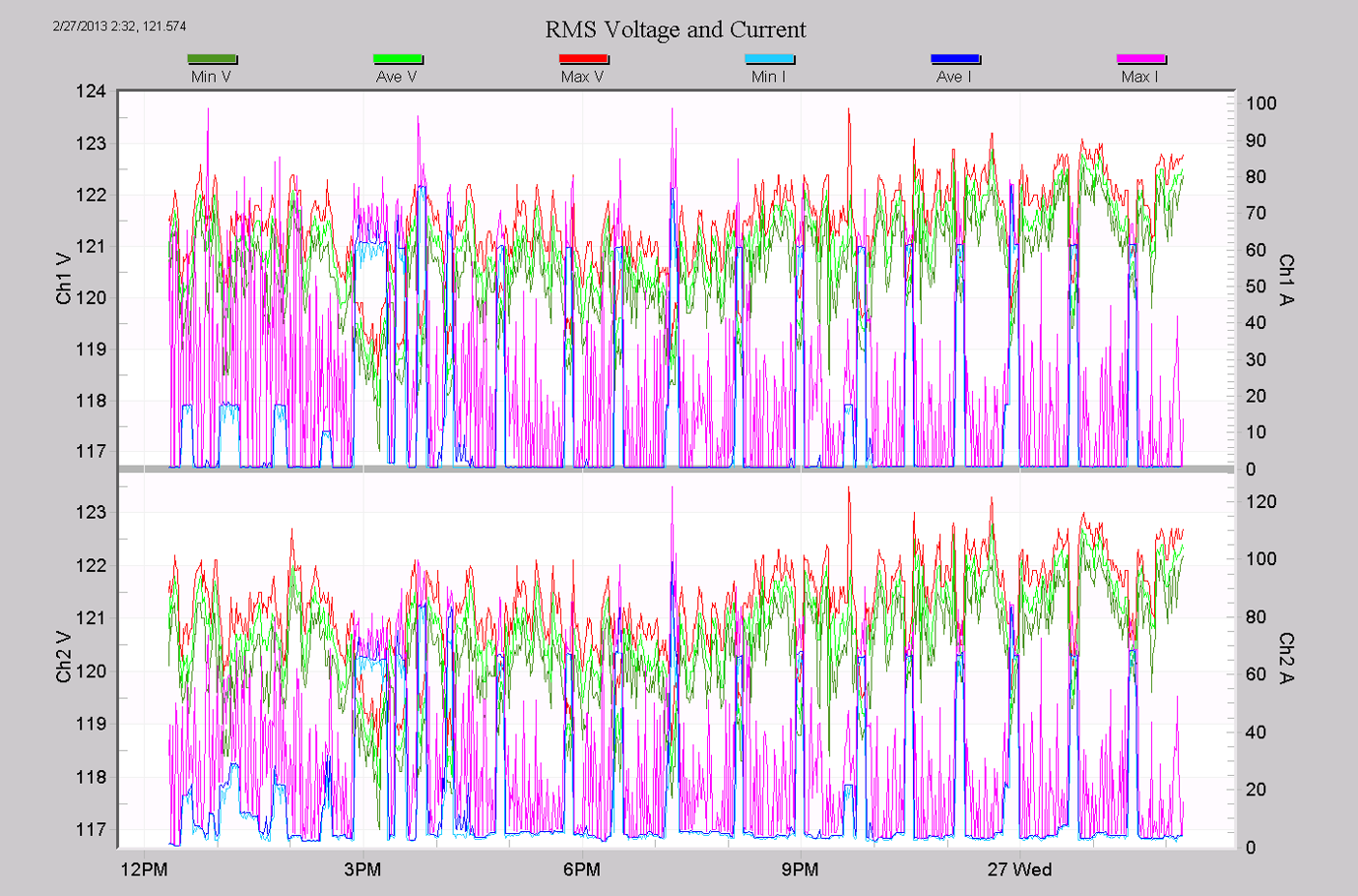Select the Ch1 A axis label
Image resolution: width=1358 pixels, height=896 pixels.
pyautogui.click(x=1286, y=280)
